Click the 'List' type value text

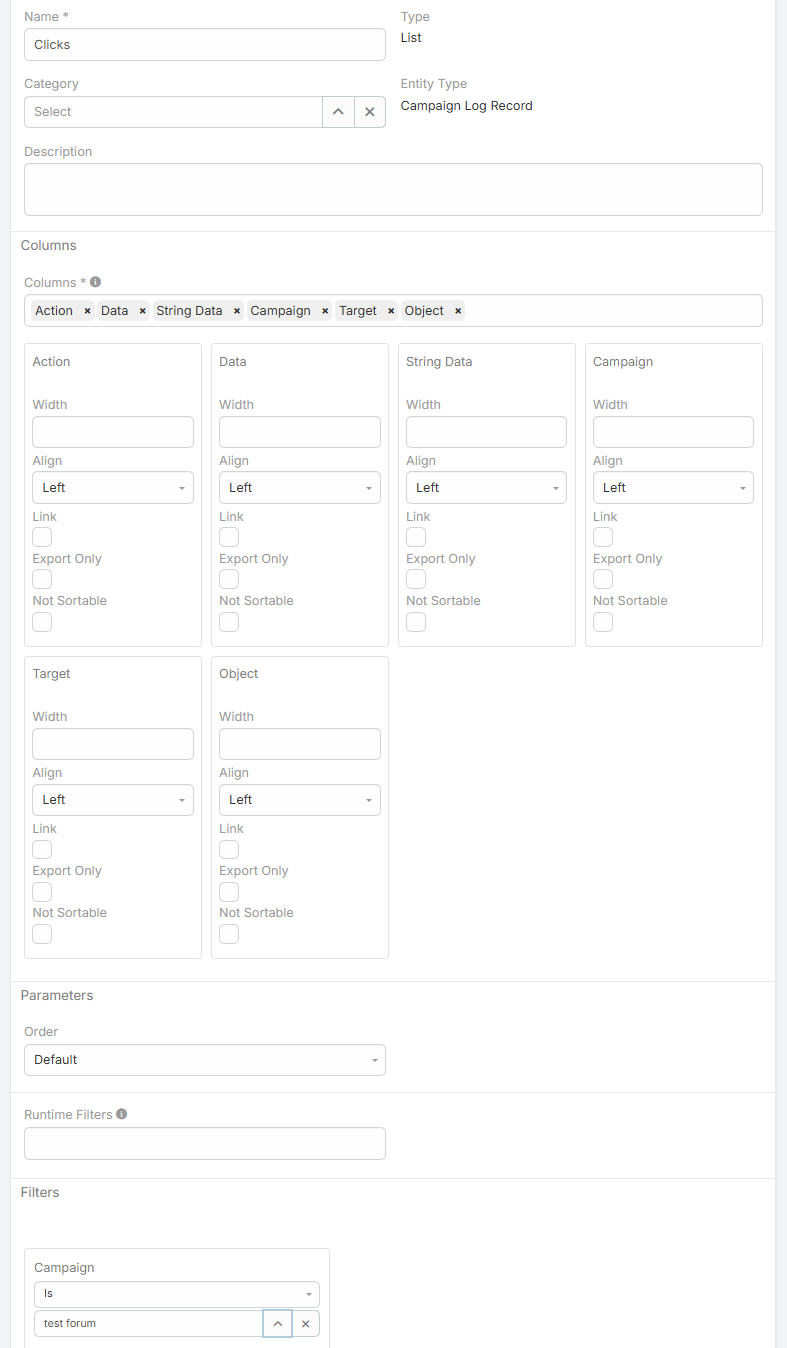[411, 38]
